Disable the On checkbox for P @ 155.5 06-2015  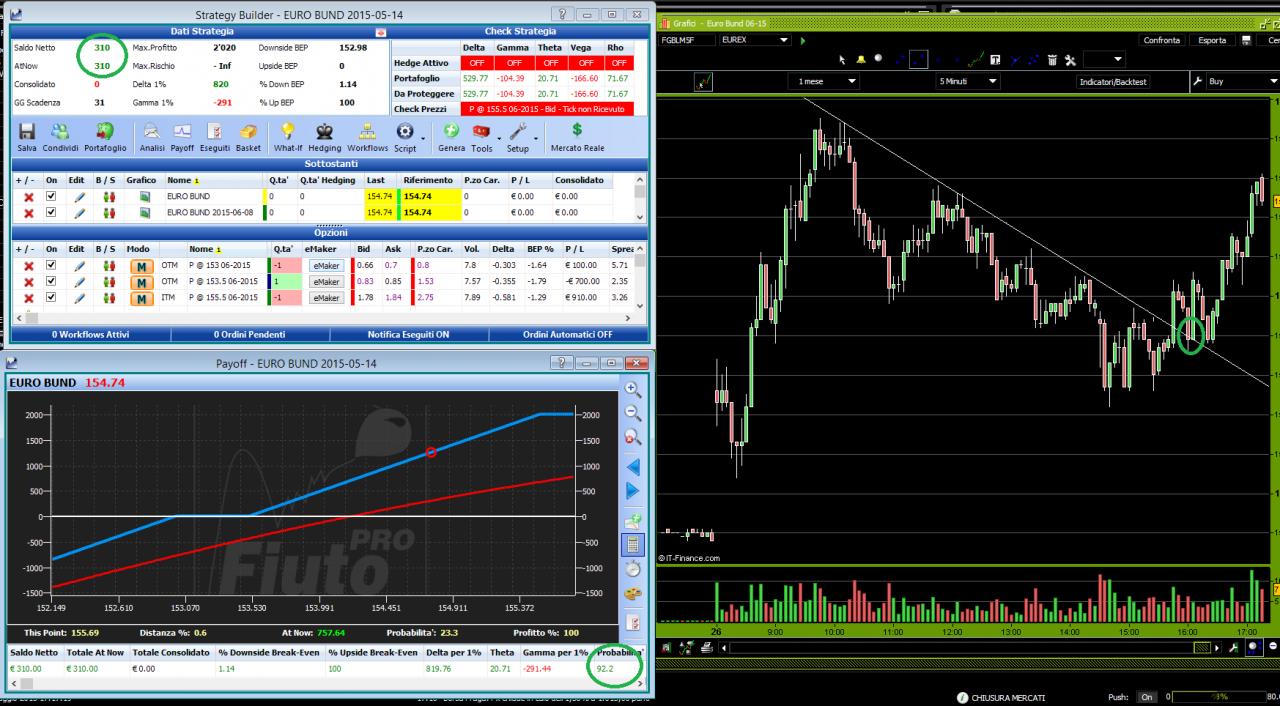click(x=51, y=298)
